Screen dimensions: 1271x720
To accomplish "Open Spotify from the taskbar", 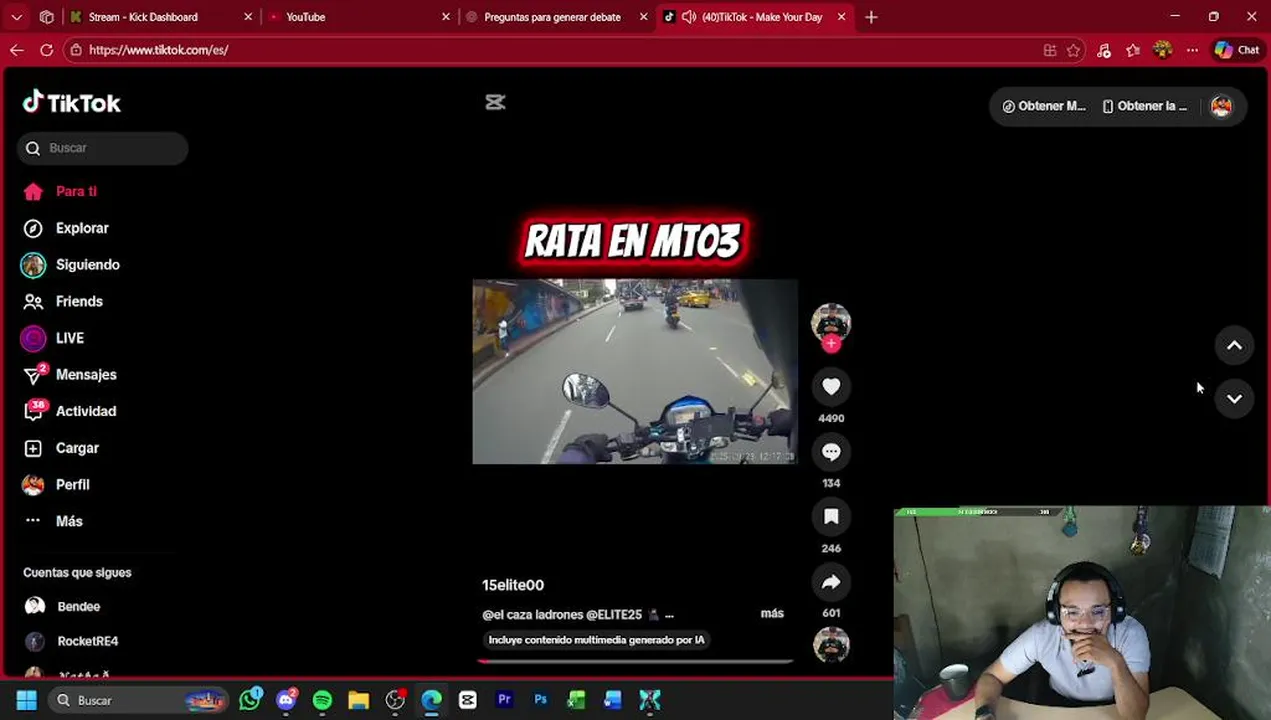I will [x=322, y=700].
